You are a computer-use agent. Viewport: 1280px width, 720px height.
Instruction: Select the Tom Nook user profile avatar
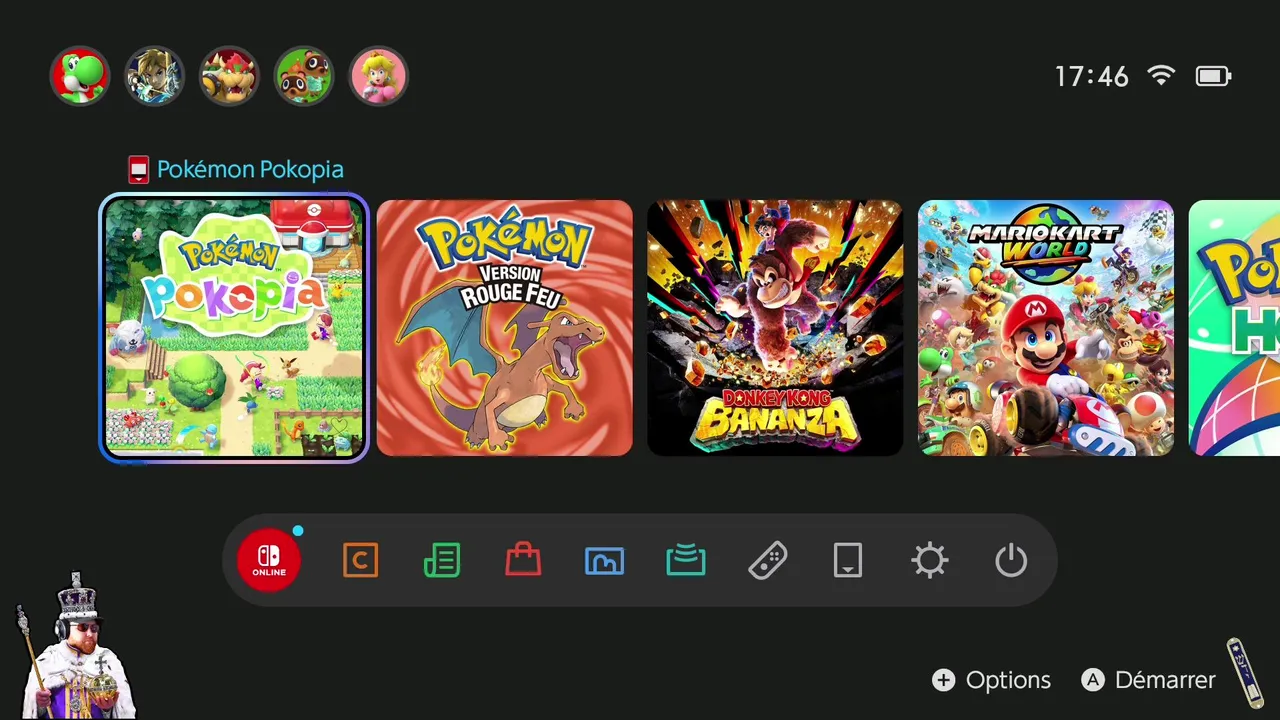[x=304, y=76]
